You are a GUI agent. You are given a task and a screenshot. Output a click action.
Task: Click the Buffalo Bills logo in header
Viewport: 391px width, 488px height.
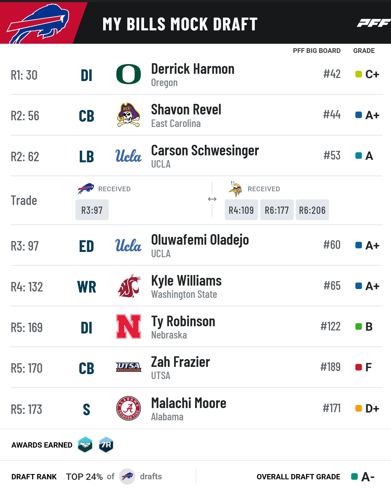click(x=38, y=23)
